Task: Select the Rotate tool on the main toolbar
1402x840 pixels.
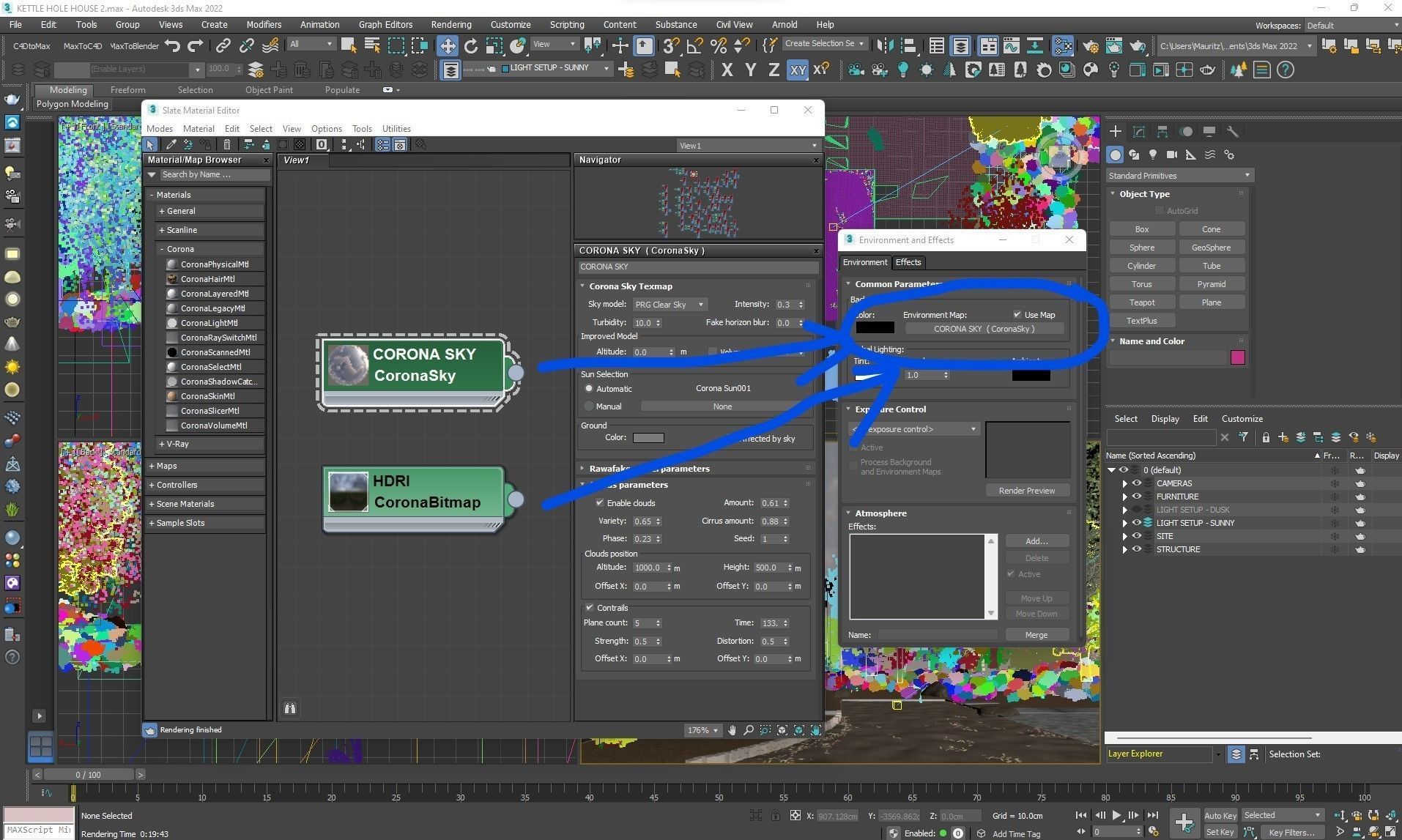Action: (471, 45)
